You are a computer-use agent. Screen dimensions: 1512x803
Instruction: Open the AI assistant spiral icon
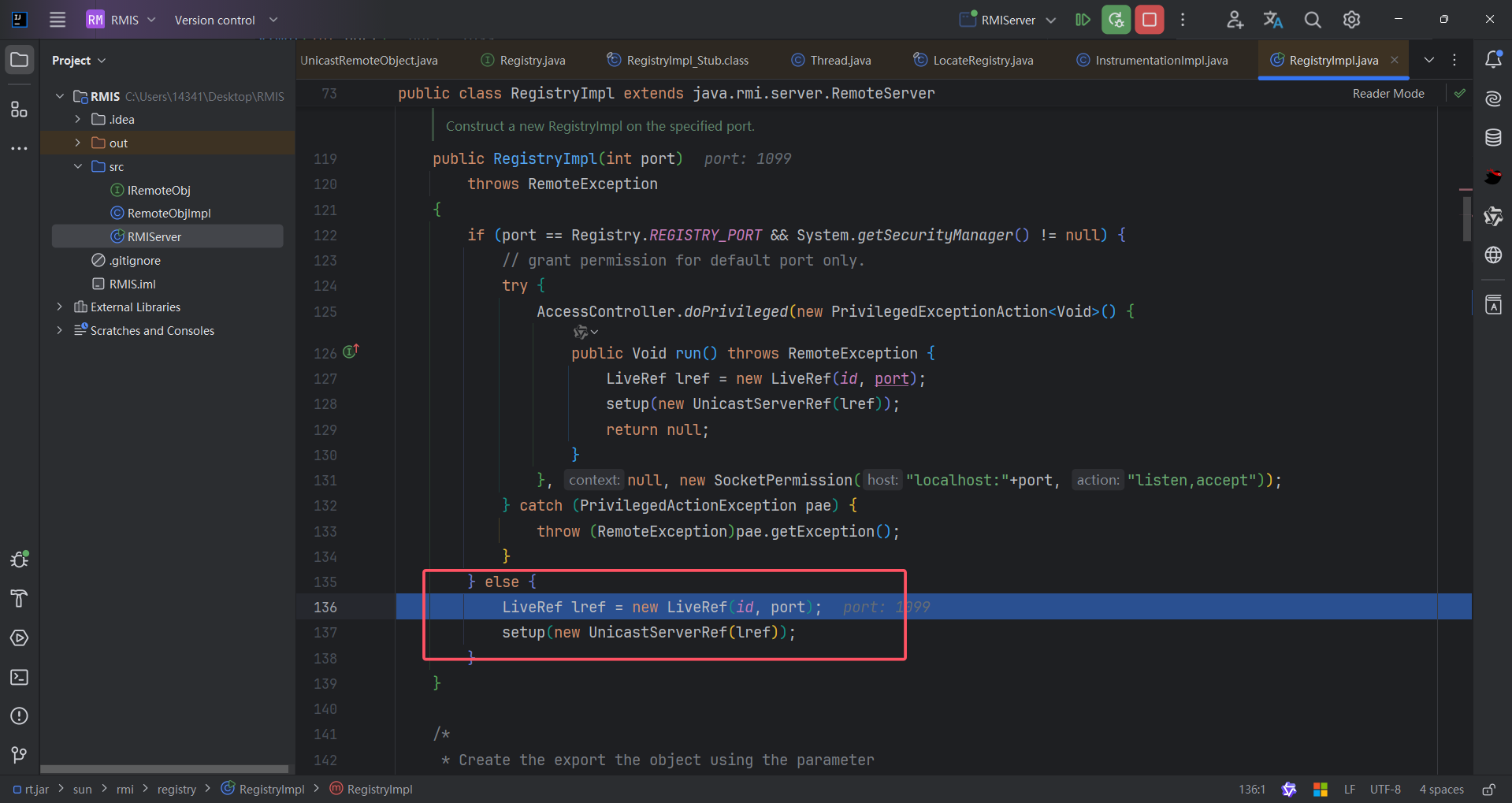point(1493,99)
